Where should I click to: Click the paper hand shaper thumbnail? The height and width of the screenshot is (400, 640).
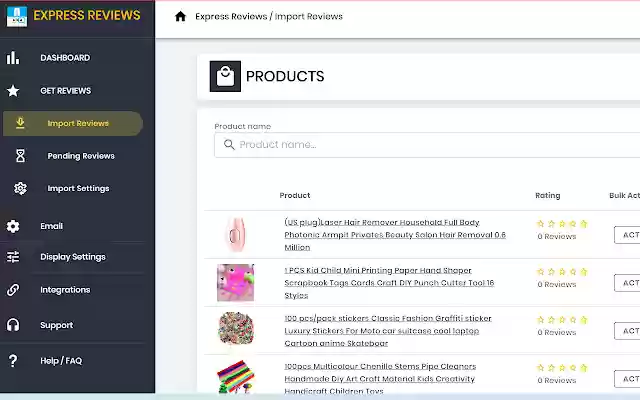(x=236, y=282)
